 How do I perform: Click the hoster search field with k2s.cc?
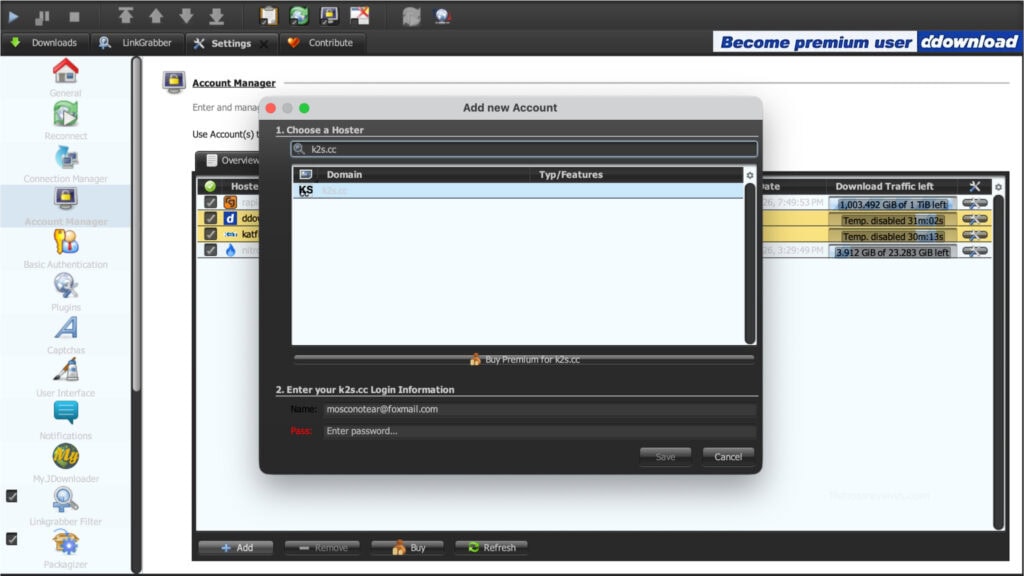pos(524,149)
